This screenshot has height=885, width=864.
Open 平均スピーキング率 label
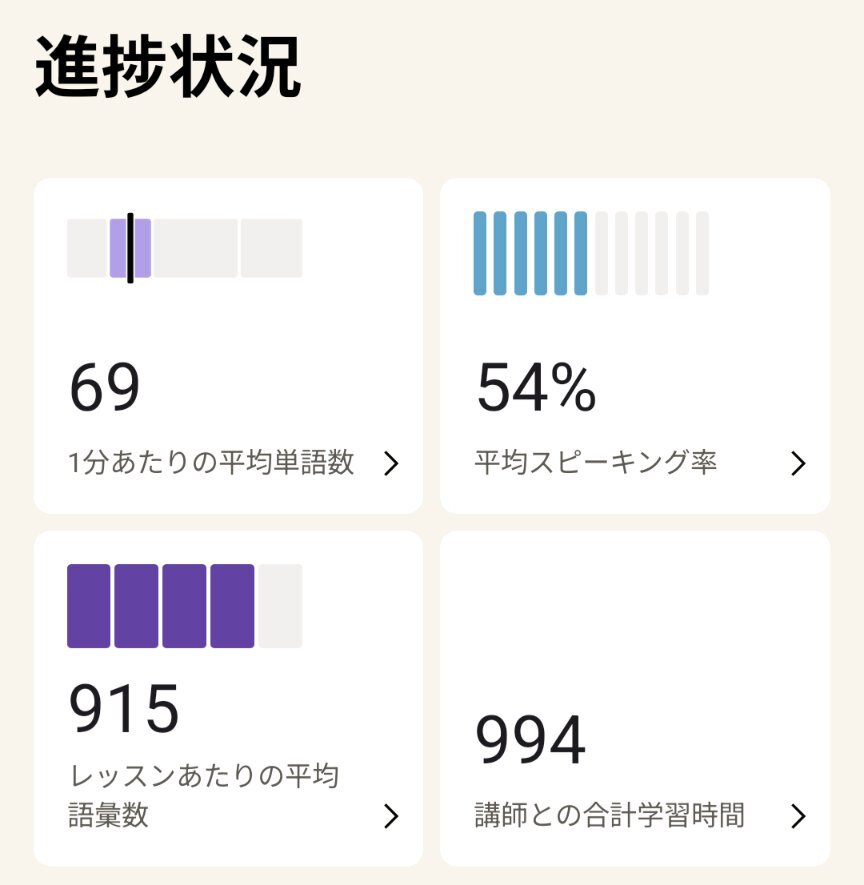pos(596,464)
